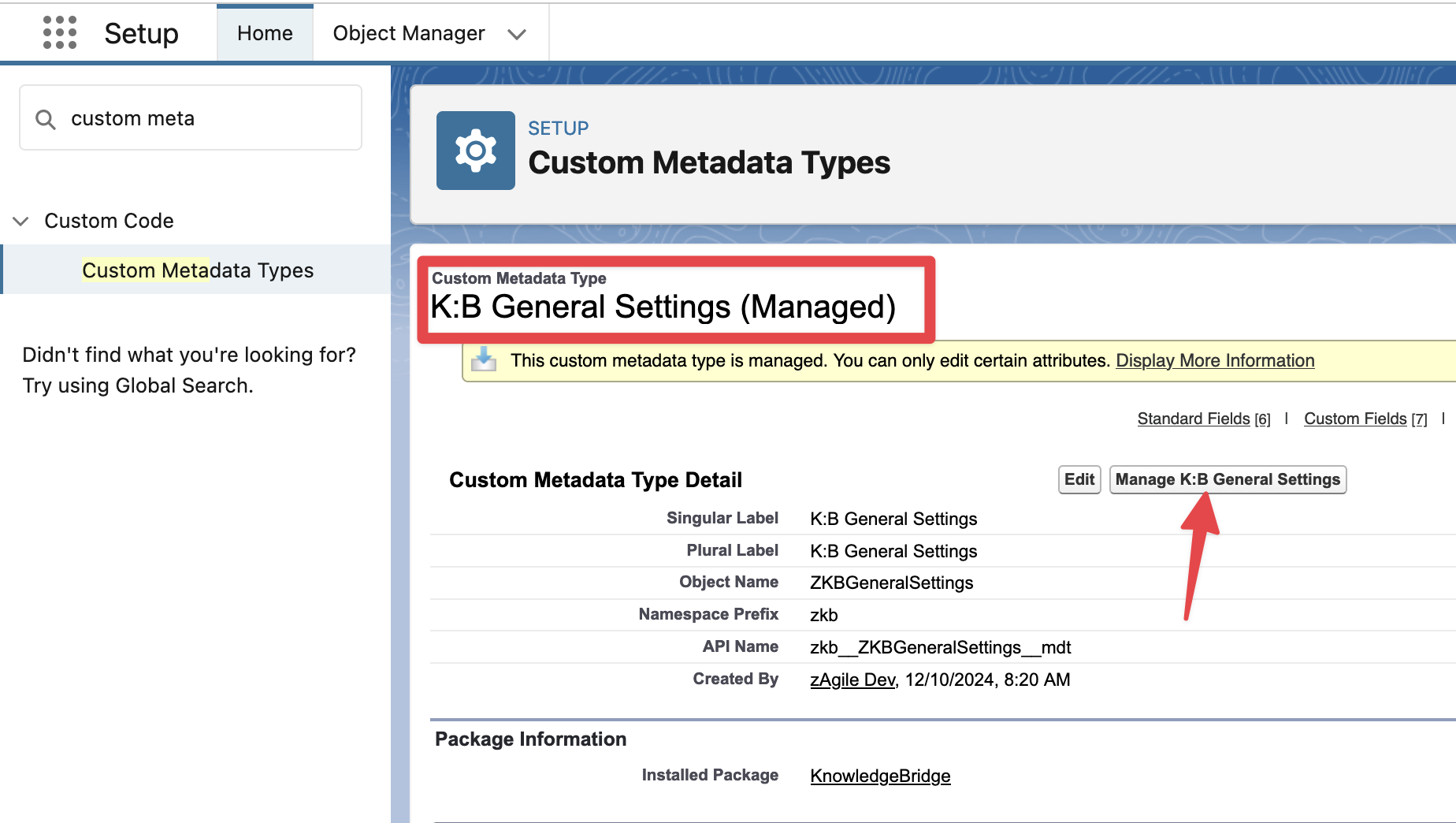This screenshot has height=823, width=1456.
Task: Click the Edit button
Action: click(1079, 479)
